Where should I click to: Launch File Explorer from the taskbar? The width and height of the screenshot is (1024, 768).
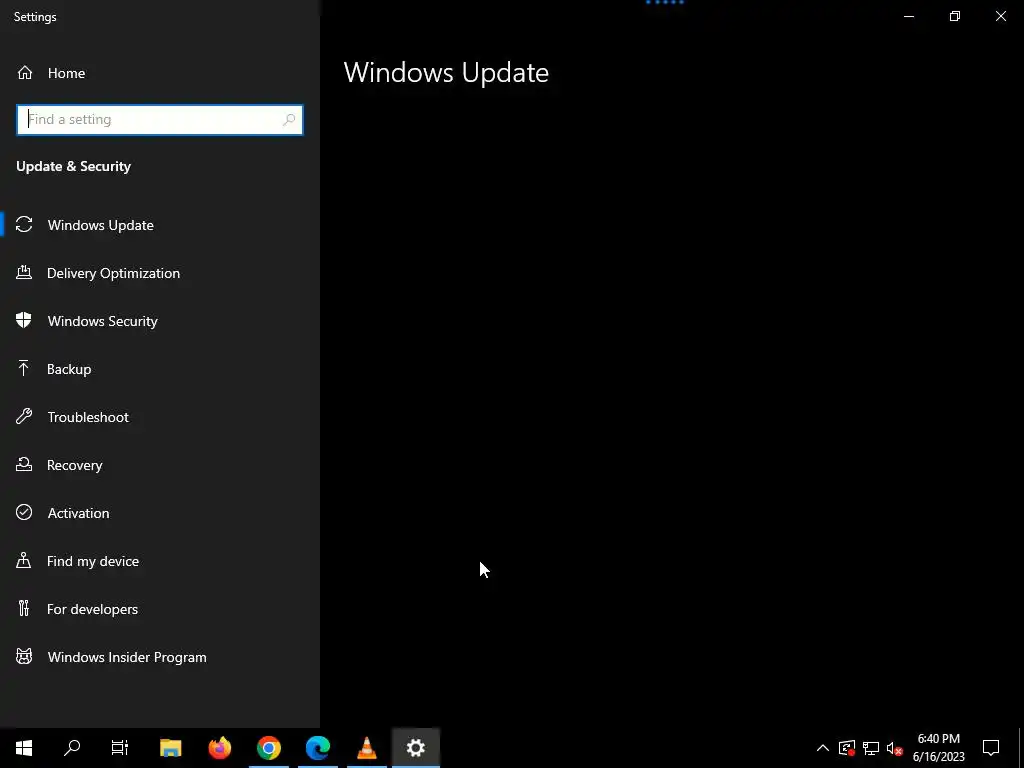click(x=170, y=748)
